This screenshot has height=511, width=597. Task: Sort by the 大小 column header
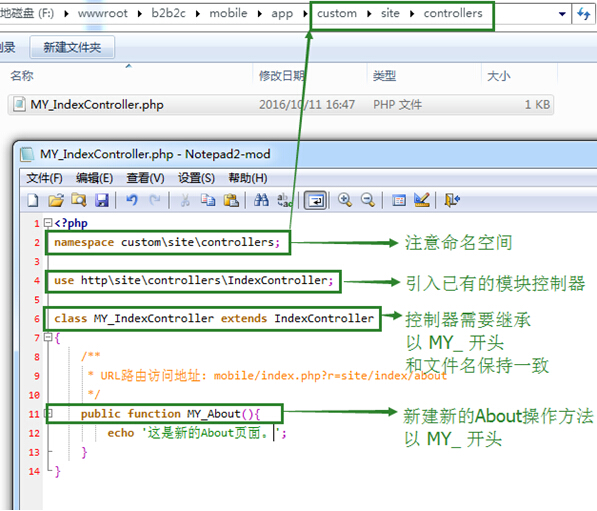point(498,76)
